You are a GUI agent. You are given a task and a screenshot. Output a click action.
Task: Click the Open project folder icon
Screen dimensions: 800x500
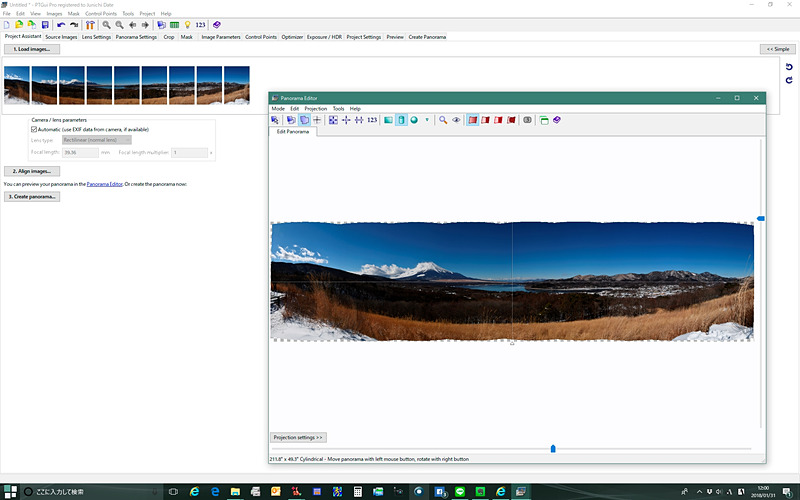click(19, 24)
